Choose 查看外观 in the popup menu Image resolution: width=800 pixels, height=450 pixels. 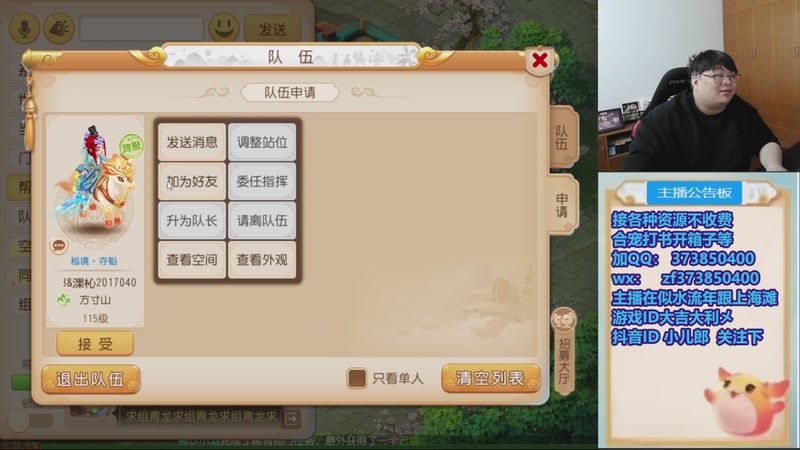coord(262,260)
